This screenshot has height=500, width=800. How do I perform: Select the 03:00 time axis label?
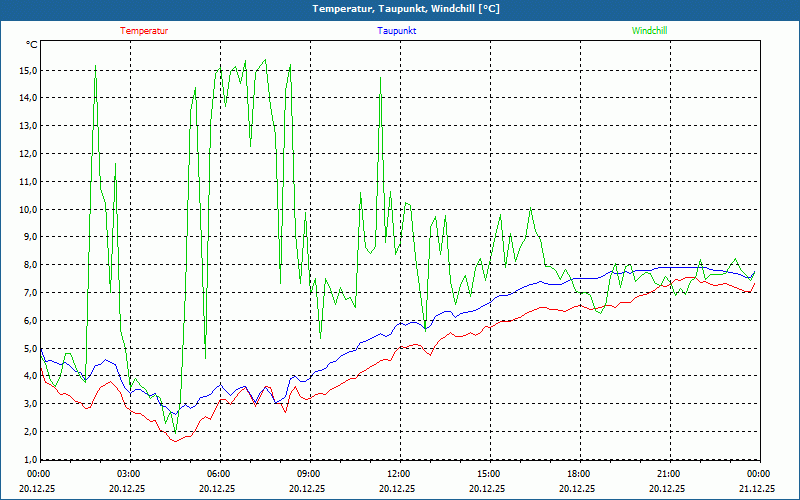(129, 474)
